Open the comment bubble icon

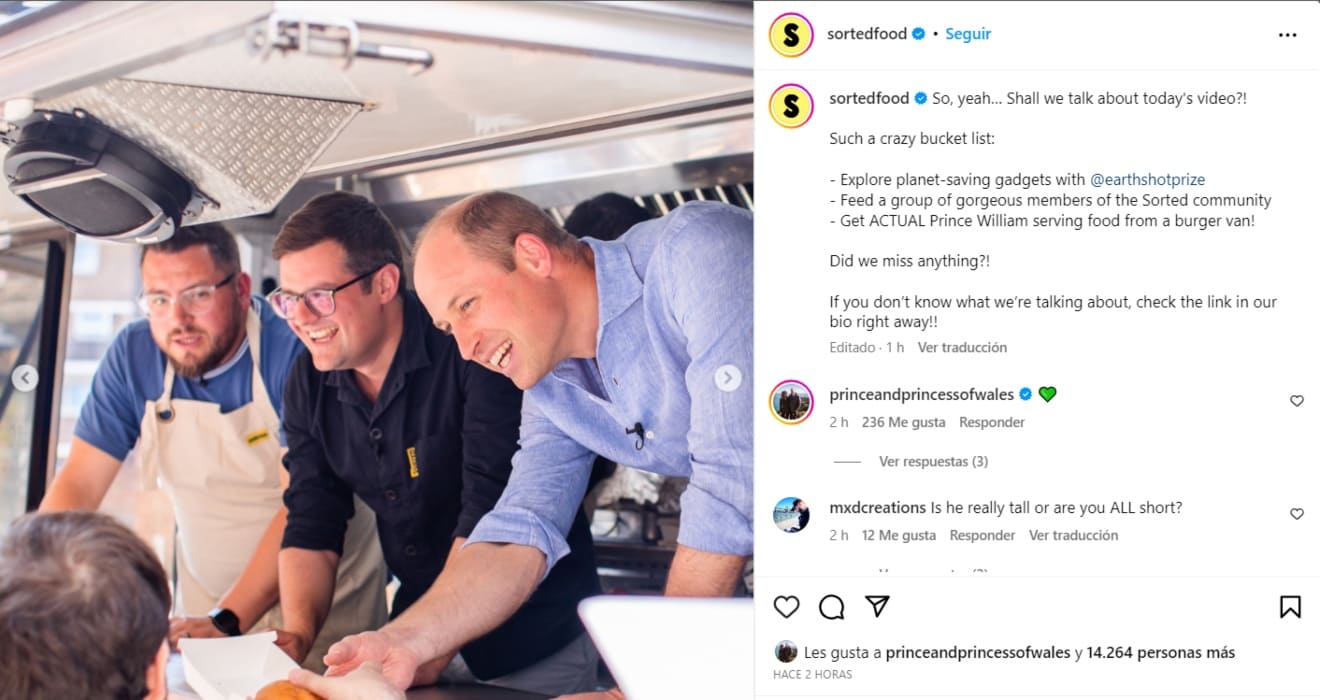tap(832, 607)
